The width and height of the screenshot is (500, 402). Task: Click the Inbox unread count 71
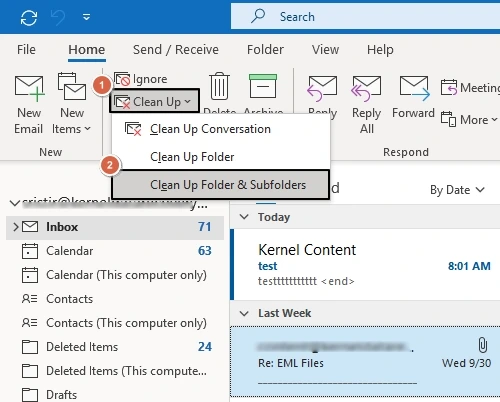pyautogui.click(x=205, y=227)
